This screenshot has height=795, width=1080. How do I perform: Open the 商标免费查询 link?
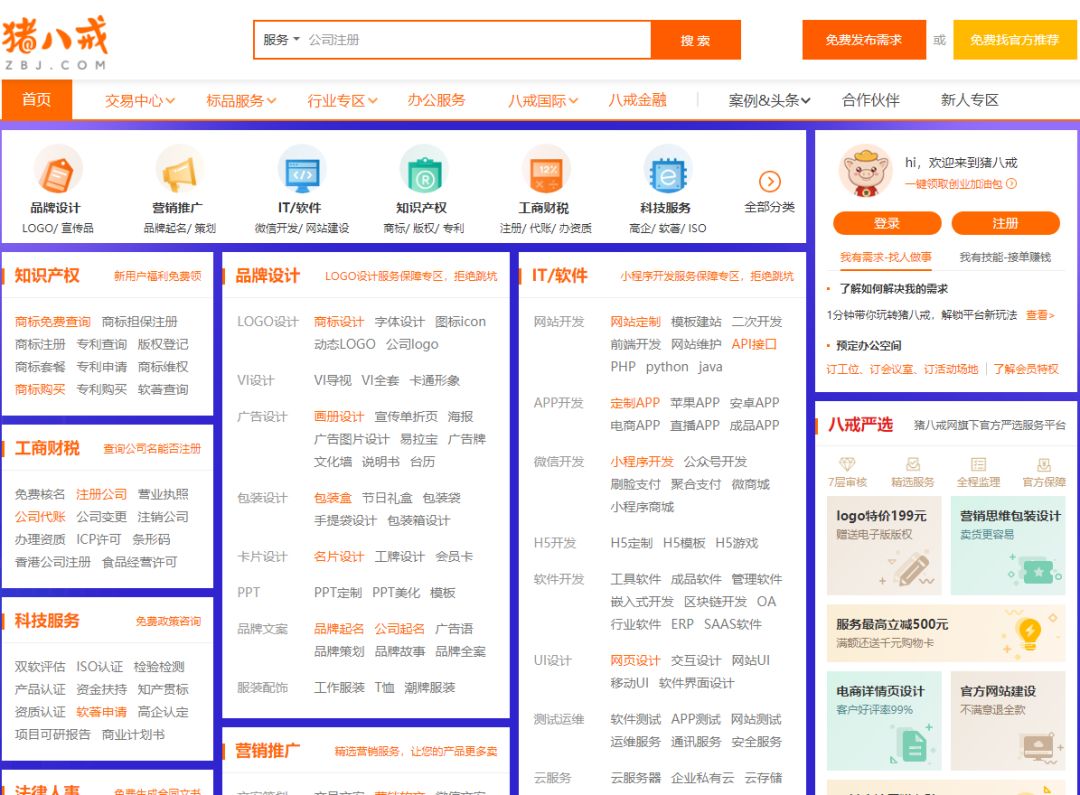tap(55, 322)
